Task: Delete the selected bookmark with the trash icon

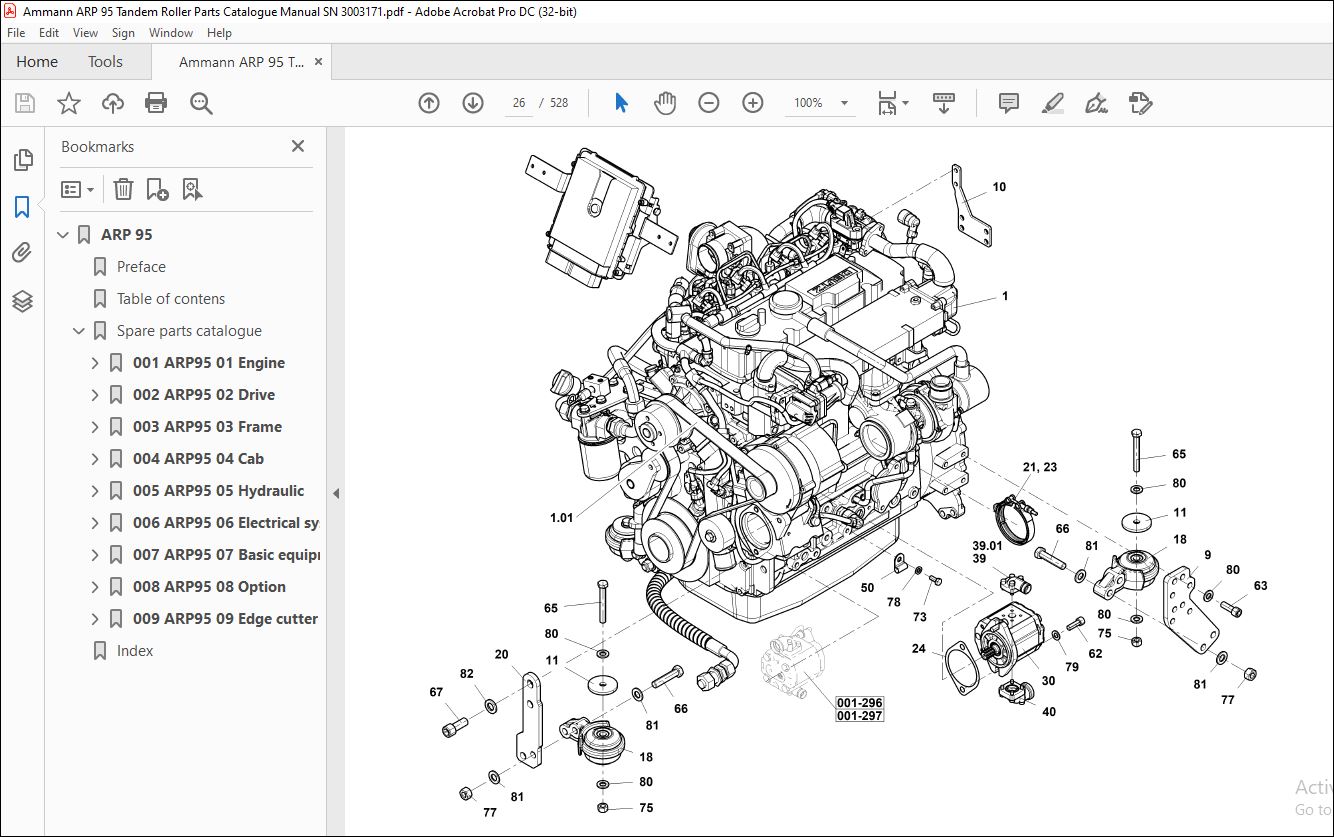Action: pos(123,189)
